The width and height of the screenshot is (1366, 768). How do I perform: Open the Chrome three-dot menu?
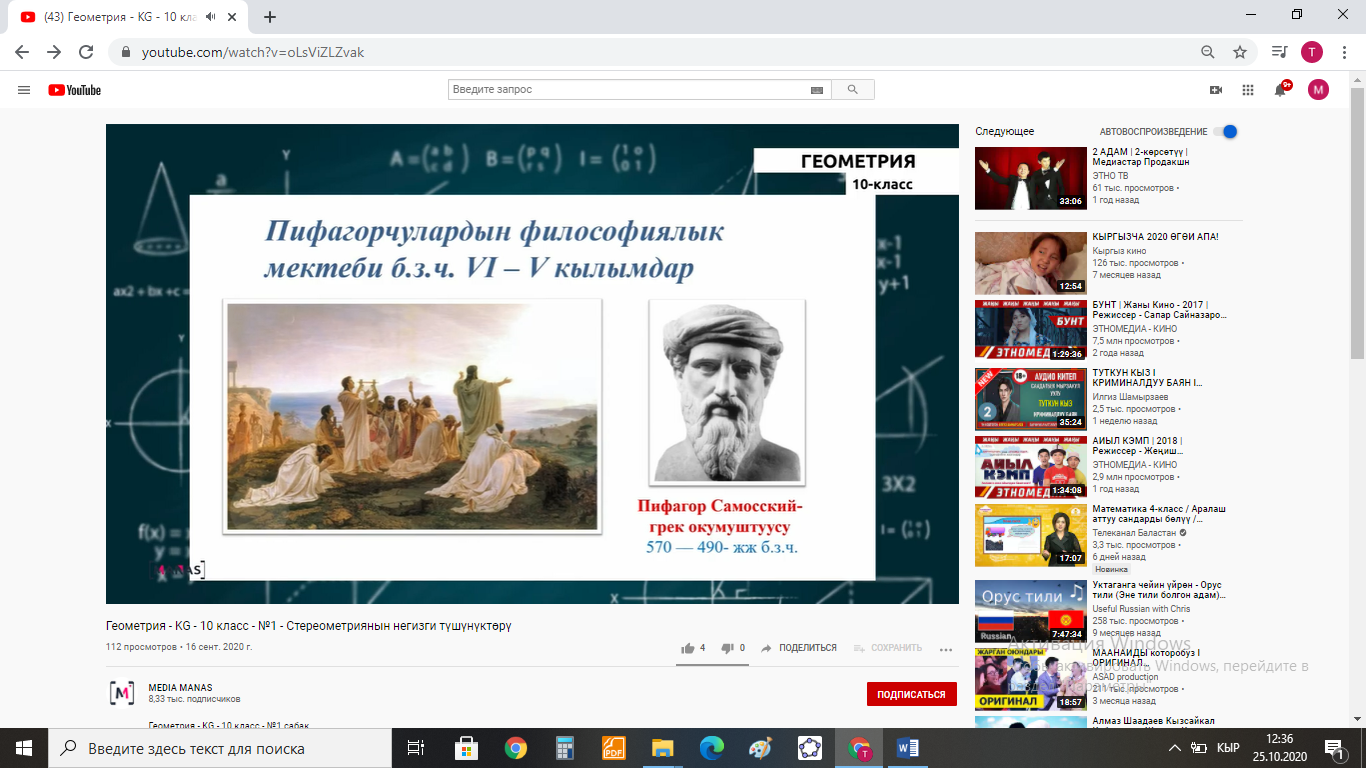1343,52
